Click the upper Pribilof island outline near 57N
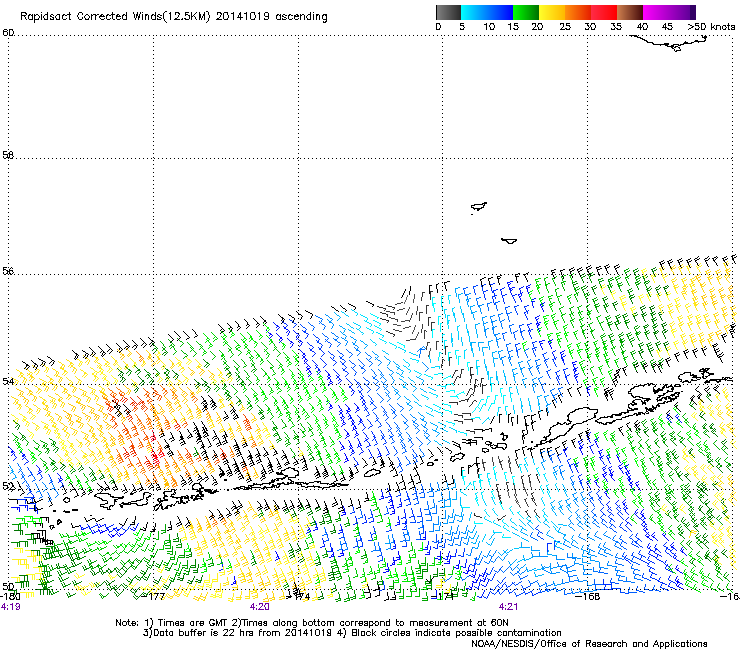The width and height of the screenshot is (740, 650). 479,207
